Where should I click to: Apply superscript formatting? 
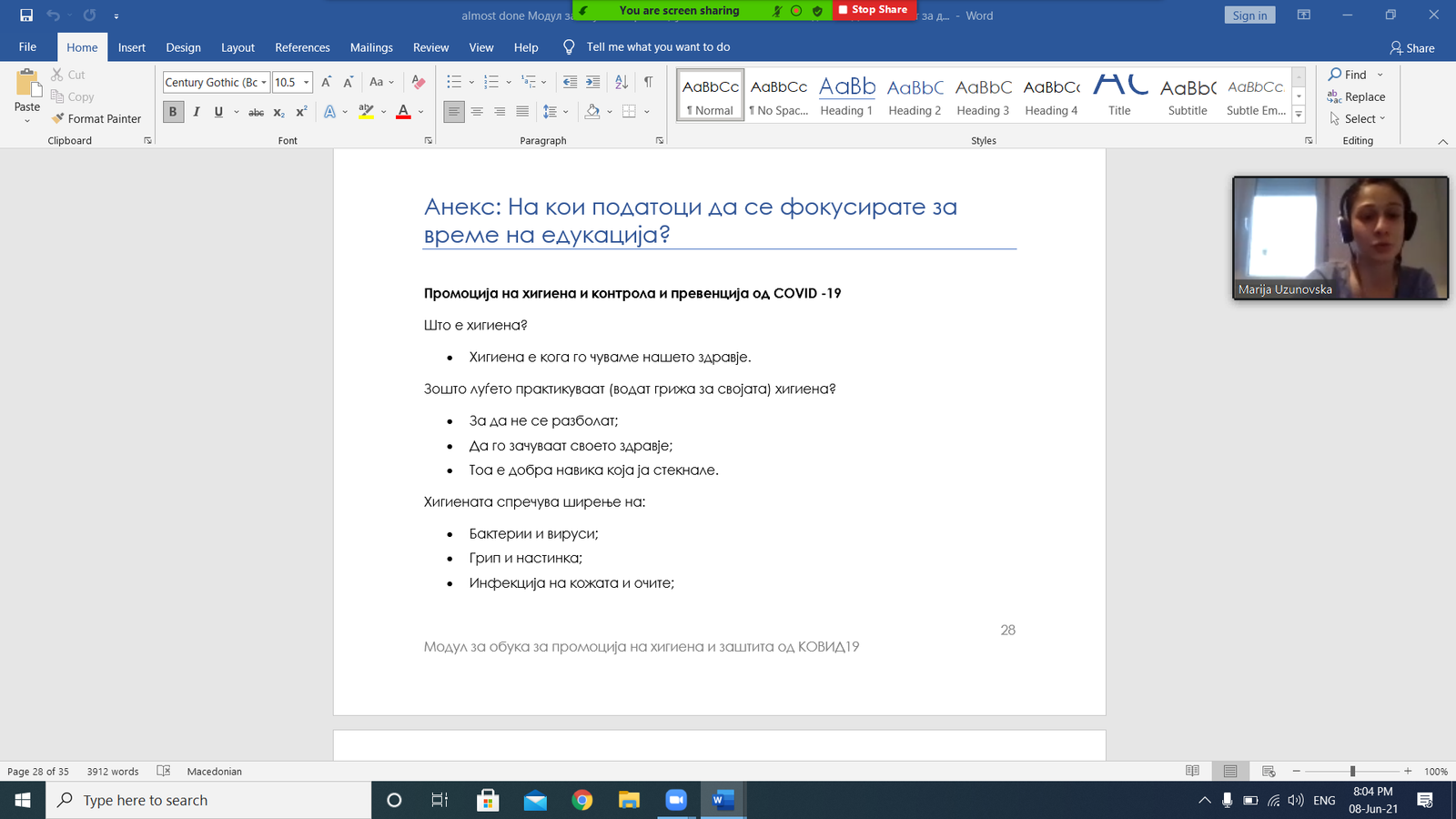pos(301,112)
